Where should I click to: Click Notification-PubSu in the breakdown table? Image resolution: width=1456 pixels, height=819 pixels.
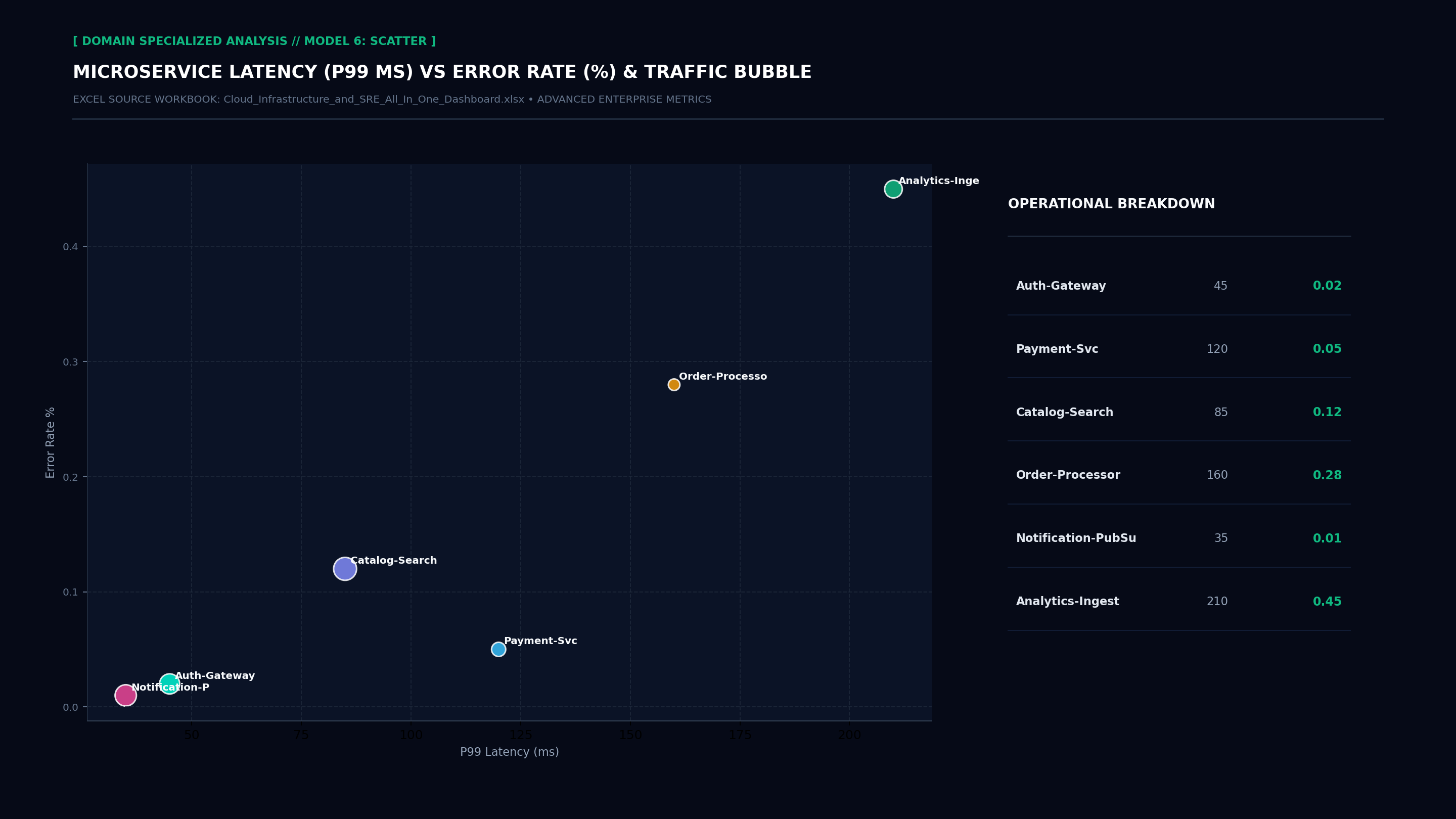(1076, 538)
